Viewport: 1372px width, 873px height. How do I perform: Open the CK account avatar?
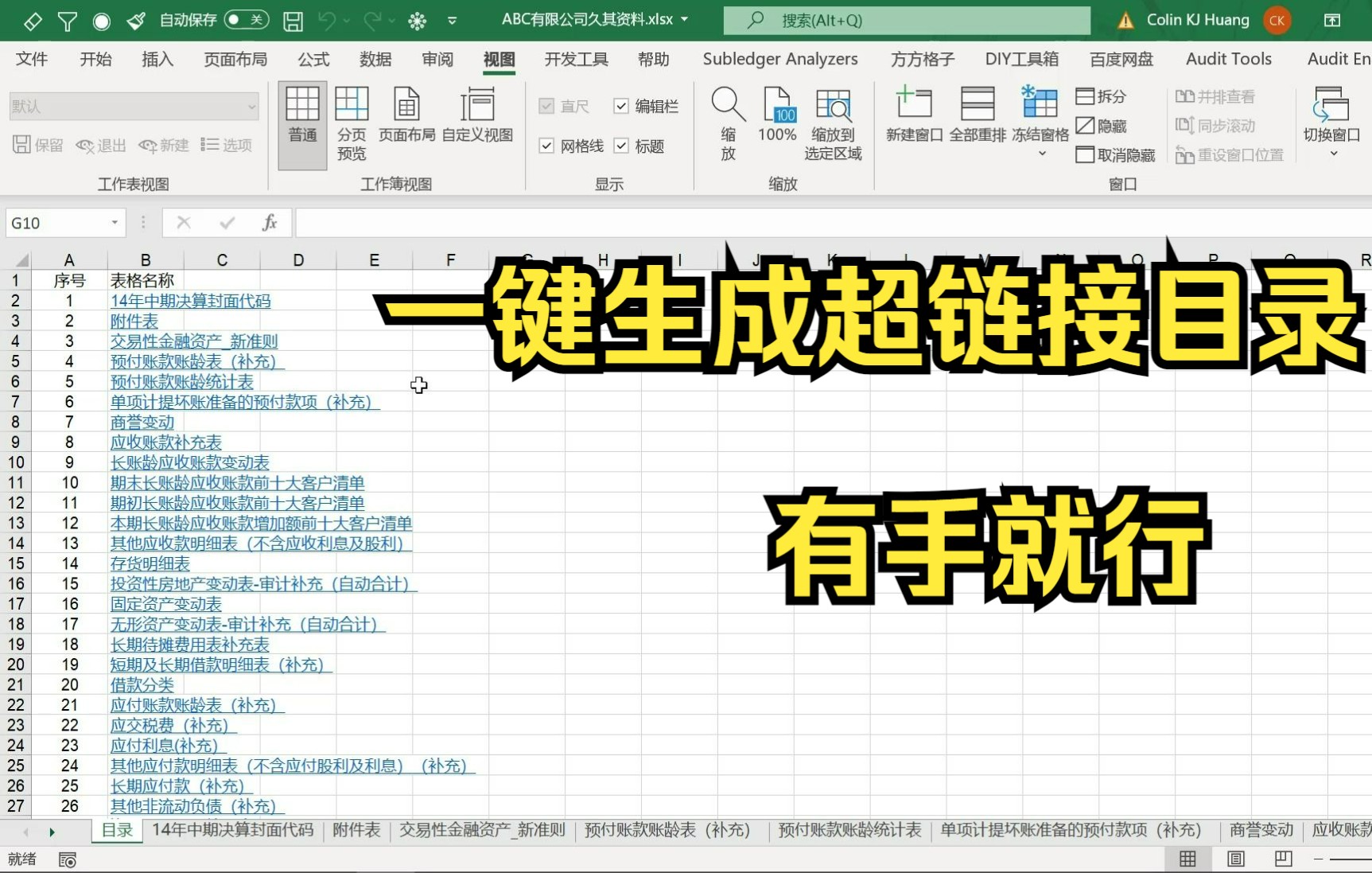click(1277, 21)
